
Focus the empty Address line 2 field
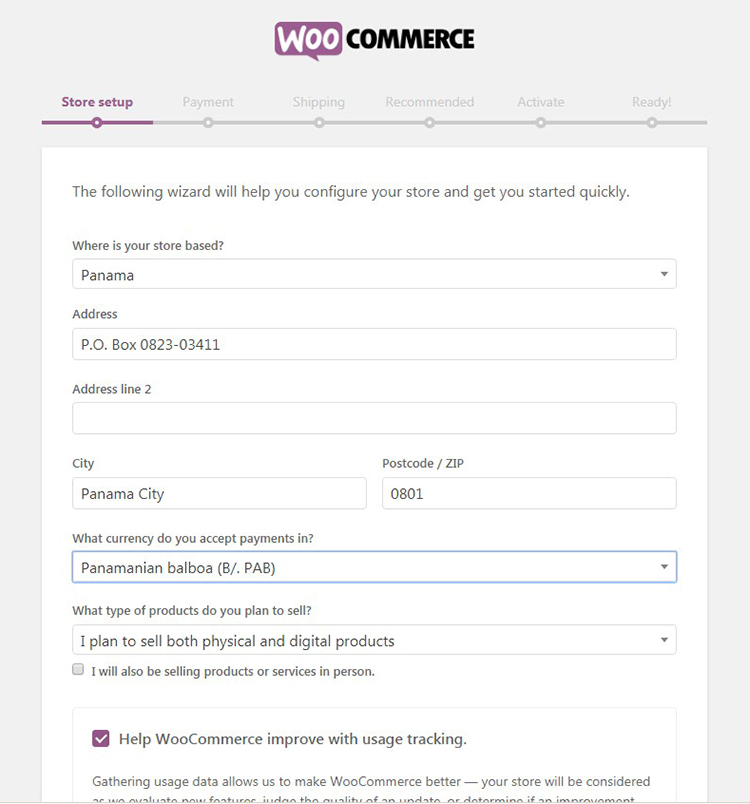[374, 418]
